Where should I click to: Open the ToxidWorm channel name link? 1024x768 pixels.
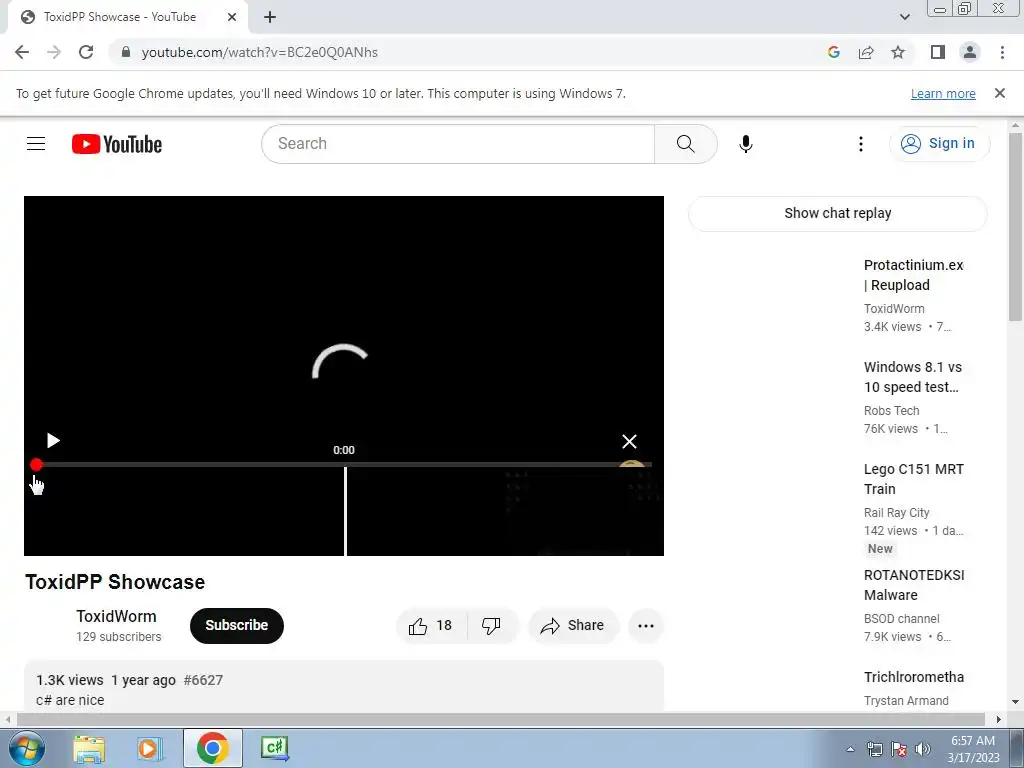(x=116, y=616)
